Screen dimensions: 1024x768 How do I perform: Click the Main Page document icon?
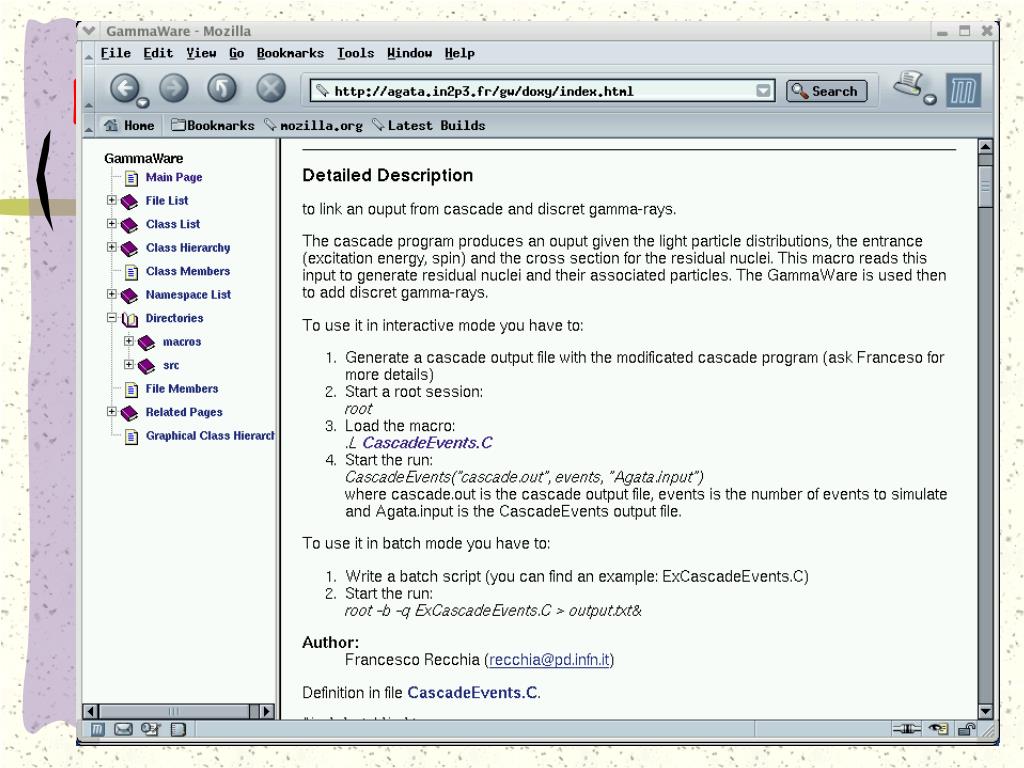[x=131, y=178]
